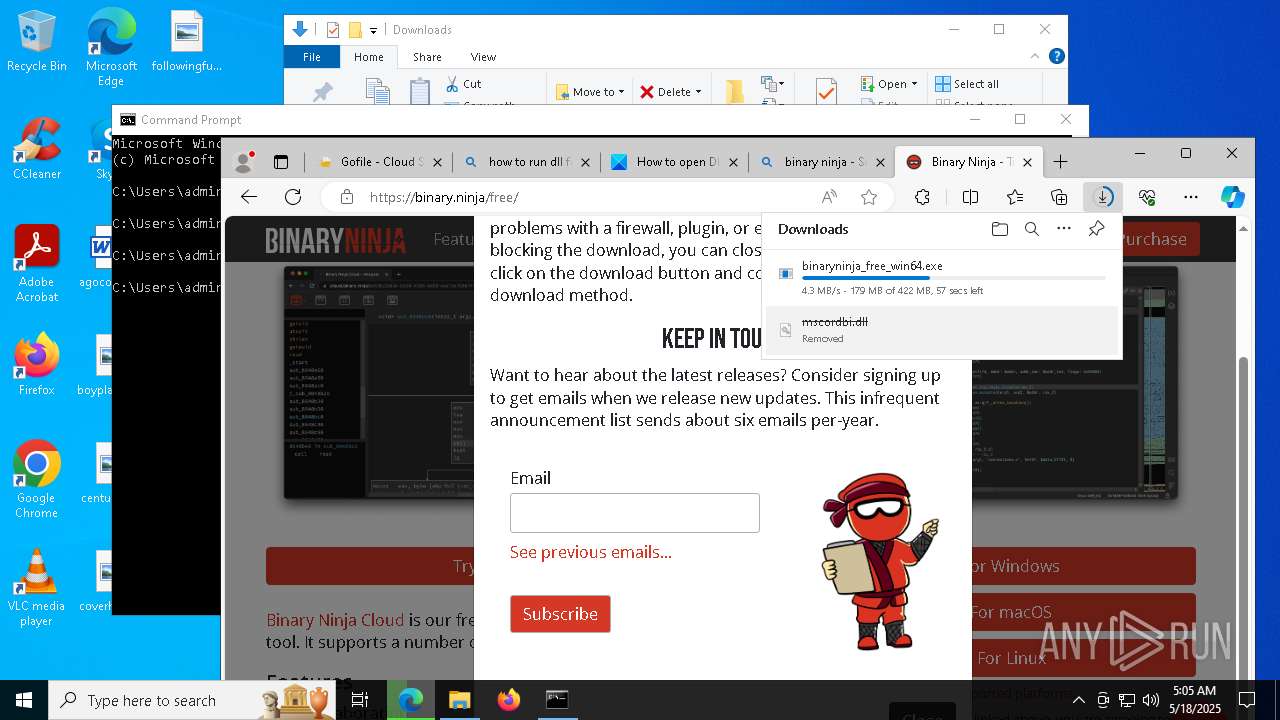Open downloads folder from Downloads panel
Screen dimensions: 1280x720
pyautogui.click(x=1000, y=229)
